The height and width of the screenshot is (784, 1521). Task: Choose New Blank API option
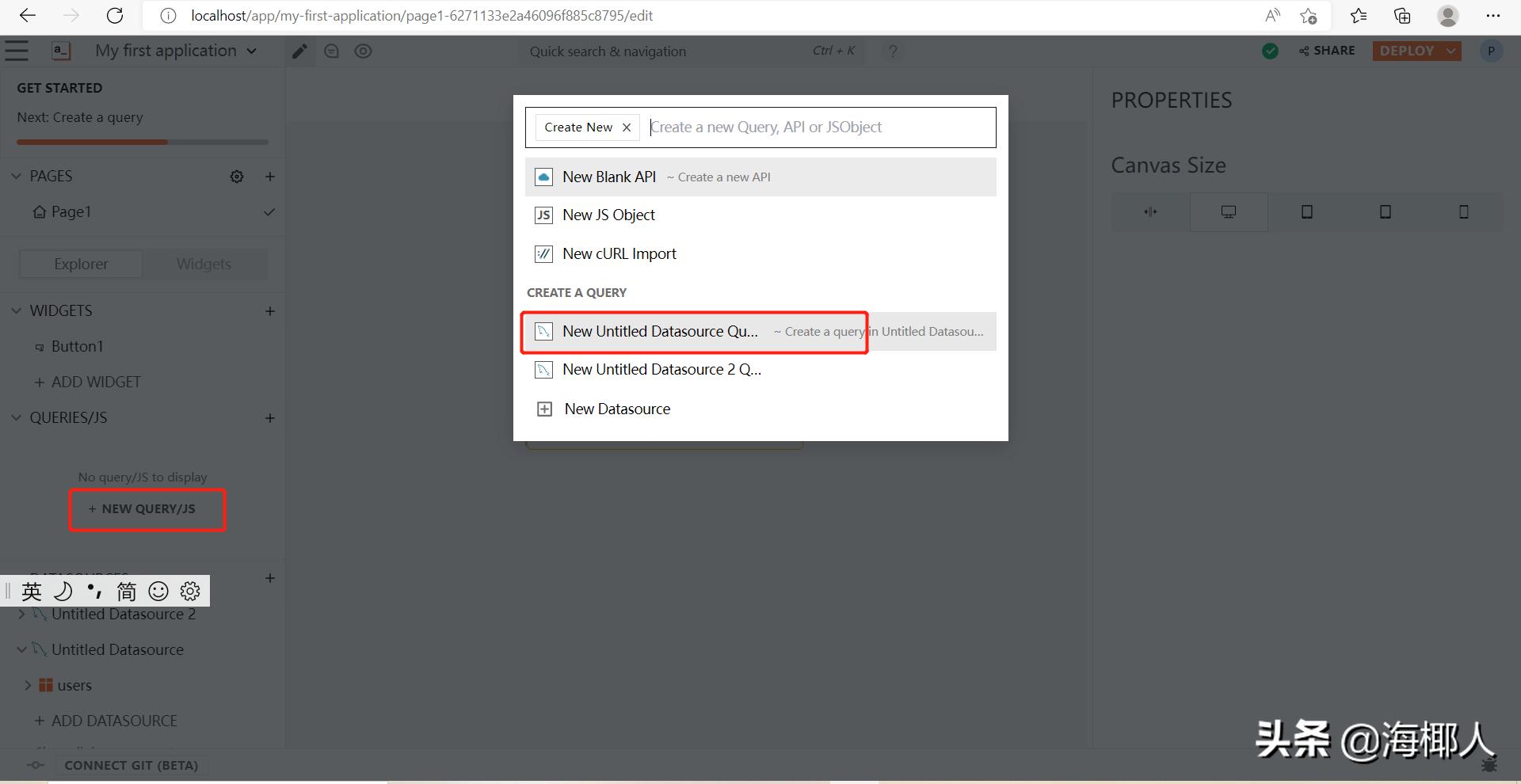(760, 177)
